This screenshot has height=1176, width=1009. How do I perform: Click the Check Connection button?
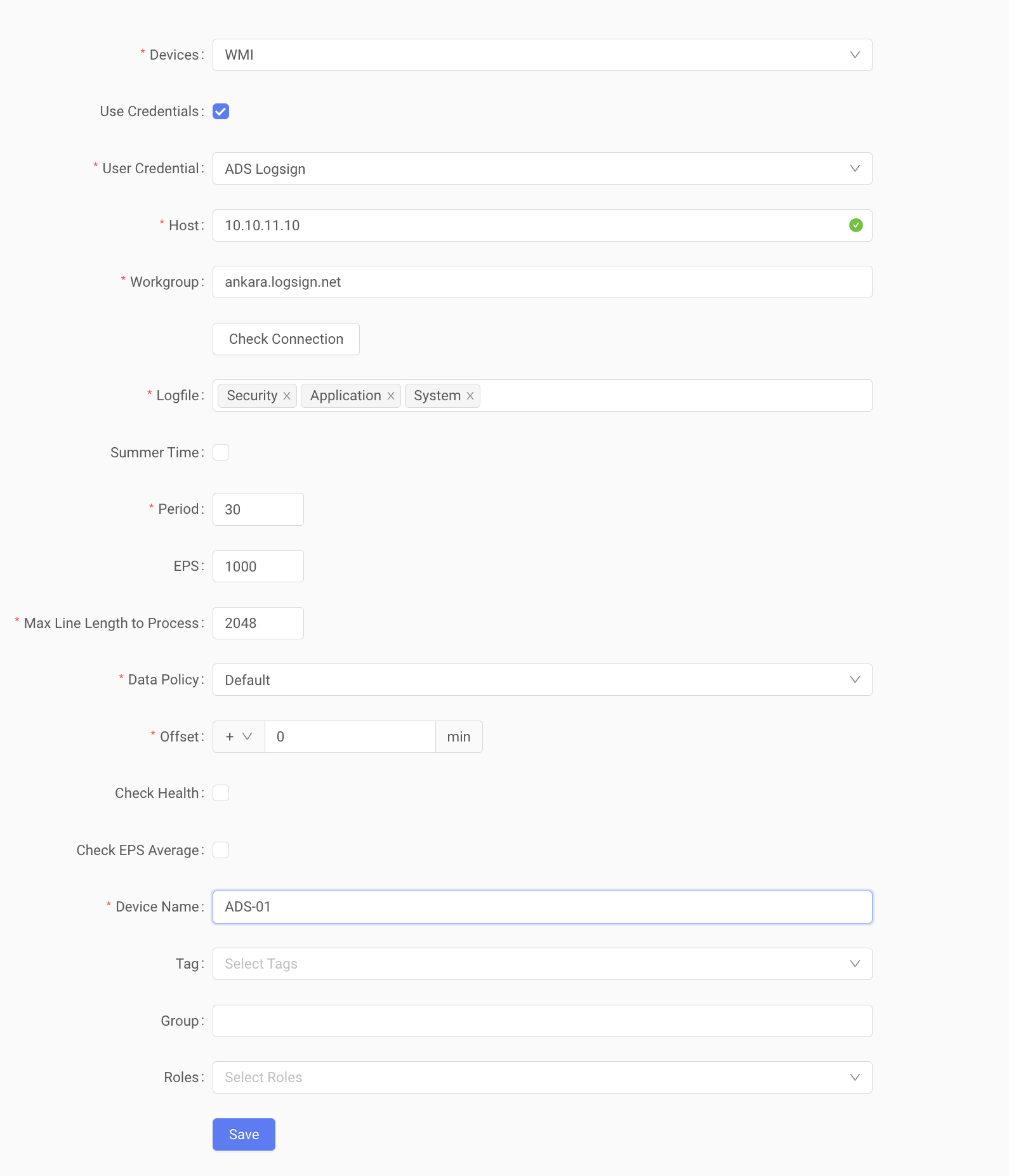click(286, 339)
